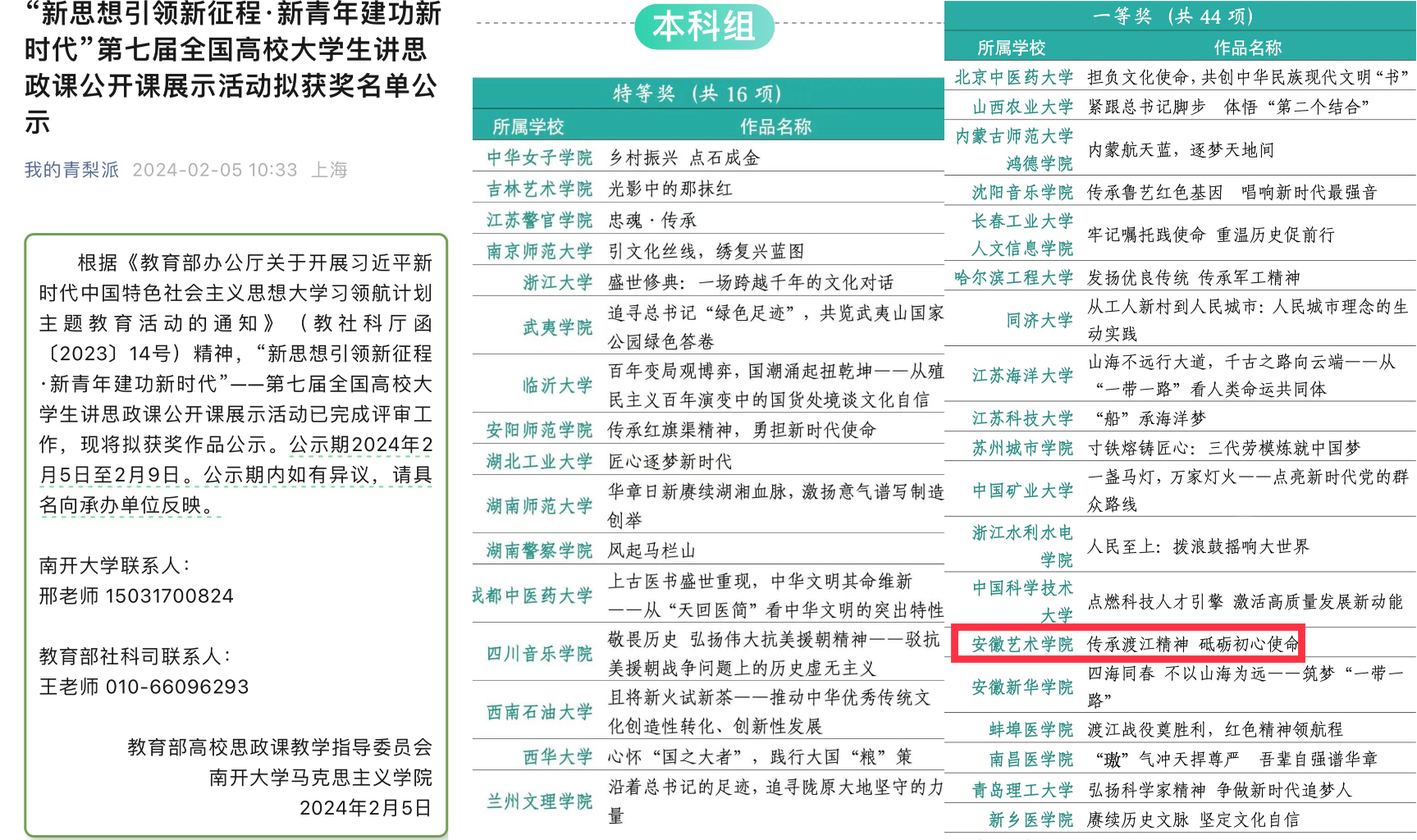Click 同济大学 in the 一等奖 list

pyautogui.click(x=1040, y=320)
